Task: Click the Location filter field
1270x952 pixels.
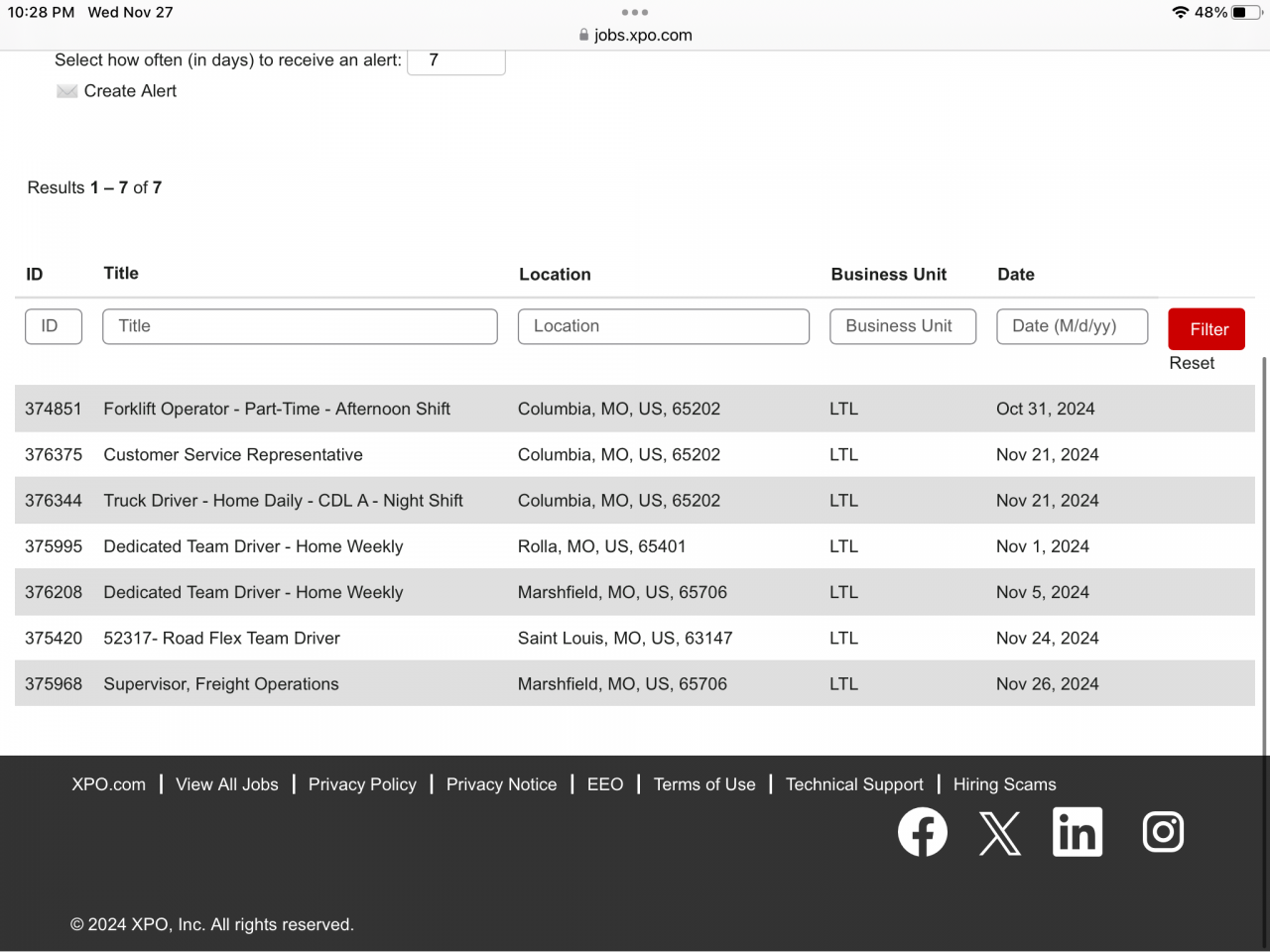Action: click(663, 326)
